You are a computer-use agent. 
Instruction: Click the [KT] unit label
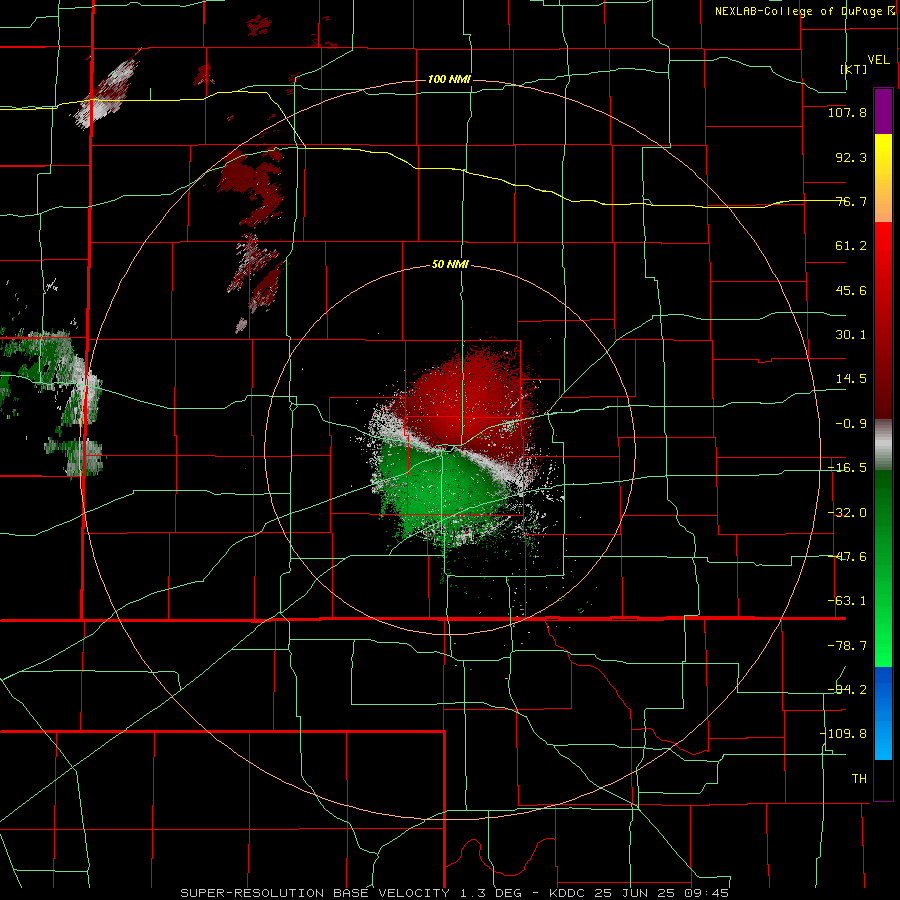coord(854,69)
